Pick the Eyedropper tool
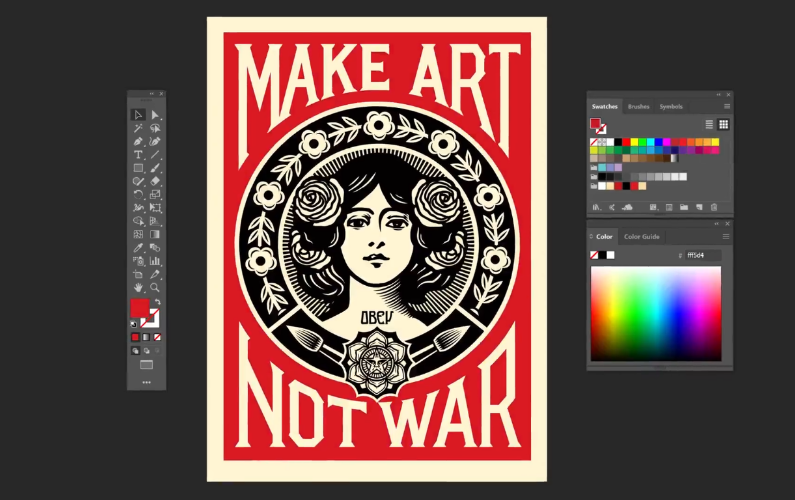 coord(138,247)
